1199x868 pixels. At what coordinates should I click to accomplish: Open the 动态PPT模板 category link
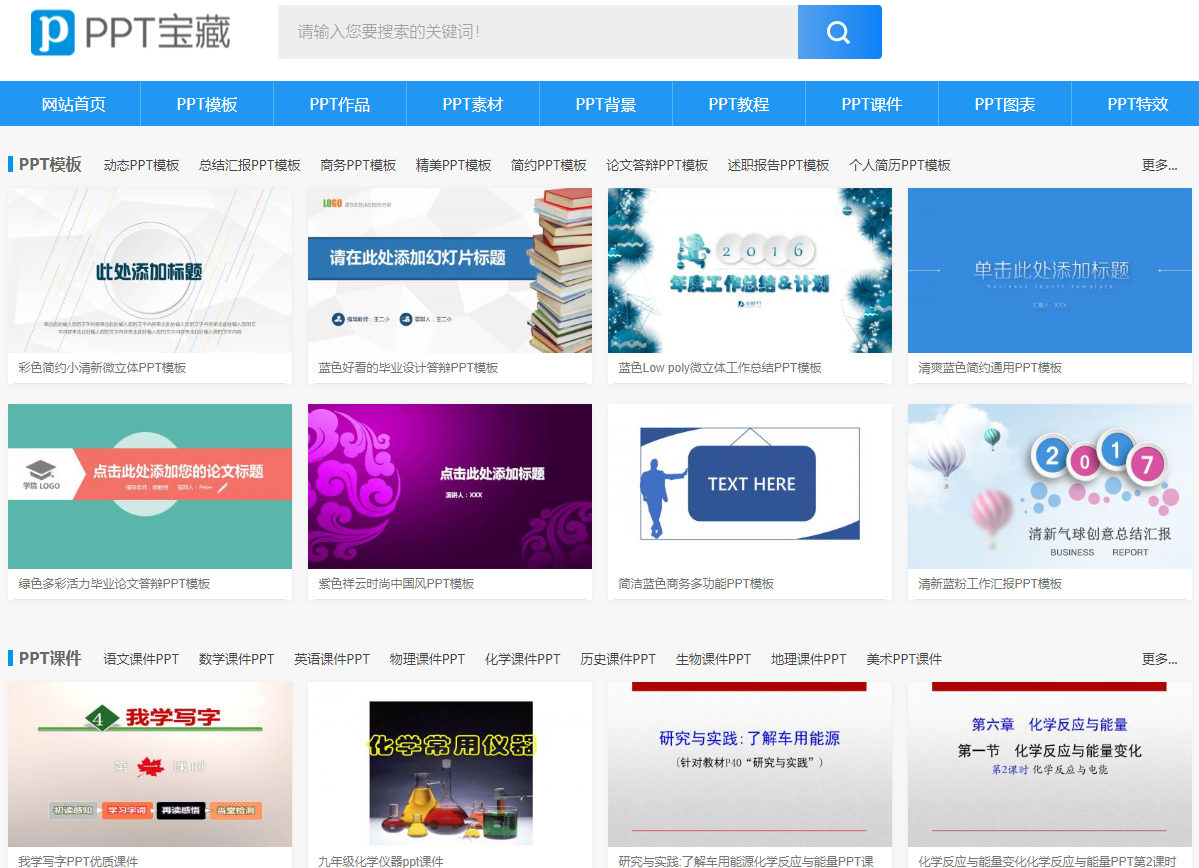click(x=141, y=165)
